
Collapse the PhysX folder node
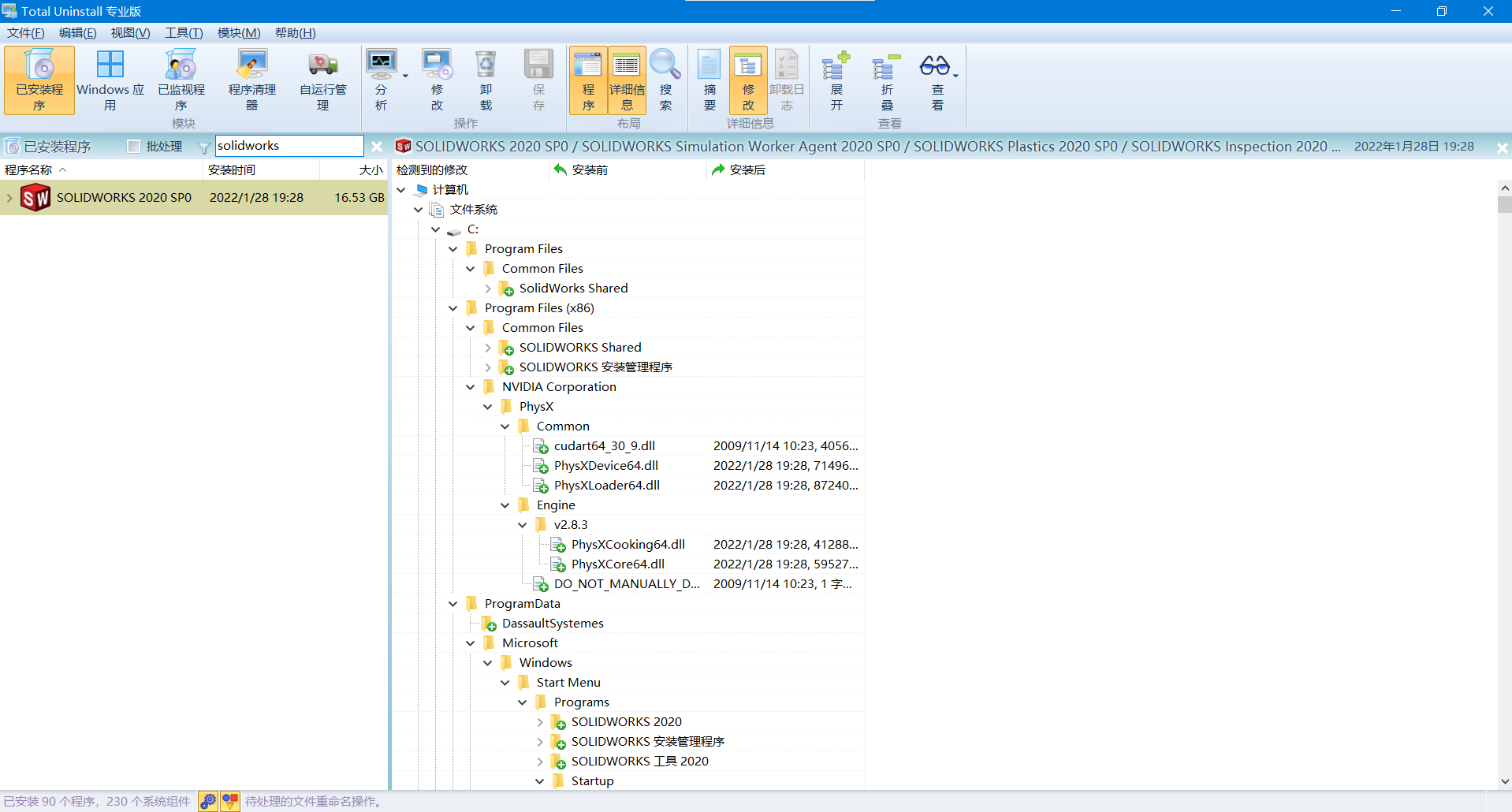[488, 407]
